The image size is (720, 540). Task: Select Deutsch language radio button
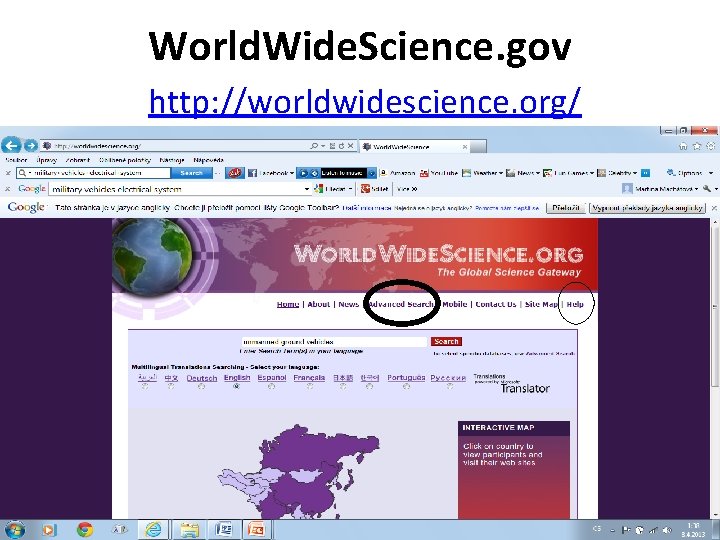tap(201, 387)
